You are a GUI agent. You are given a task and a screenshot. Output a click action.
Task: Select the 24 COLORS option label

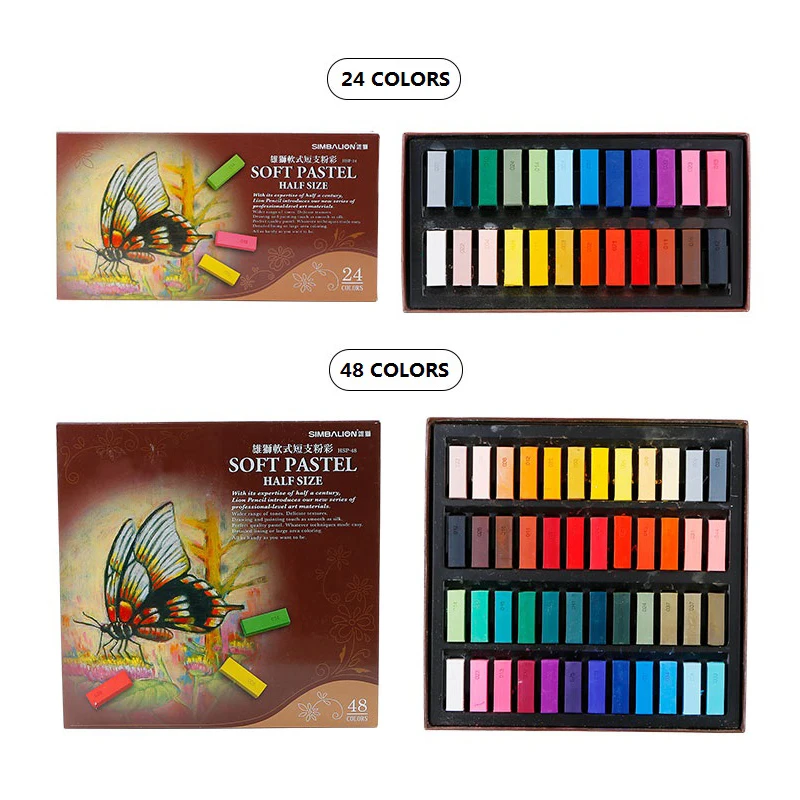394,79
